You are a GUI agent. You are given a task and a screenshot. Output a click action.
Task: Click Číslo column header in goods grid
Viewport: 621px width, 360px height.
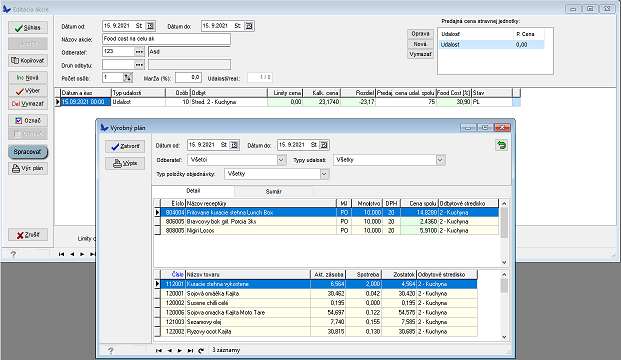[173, 274]
